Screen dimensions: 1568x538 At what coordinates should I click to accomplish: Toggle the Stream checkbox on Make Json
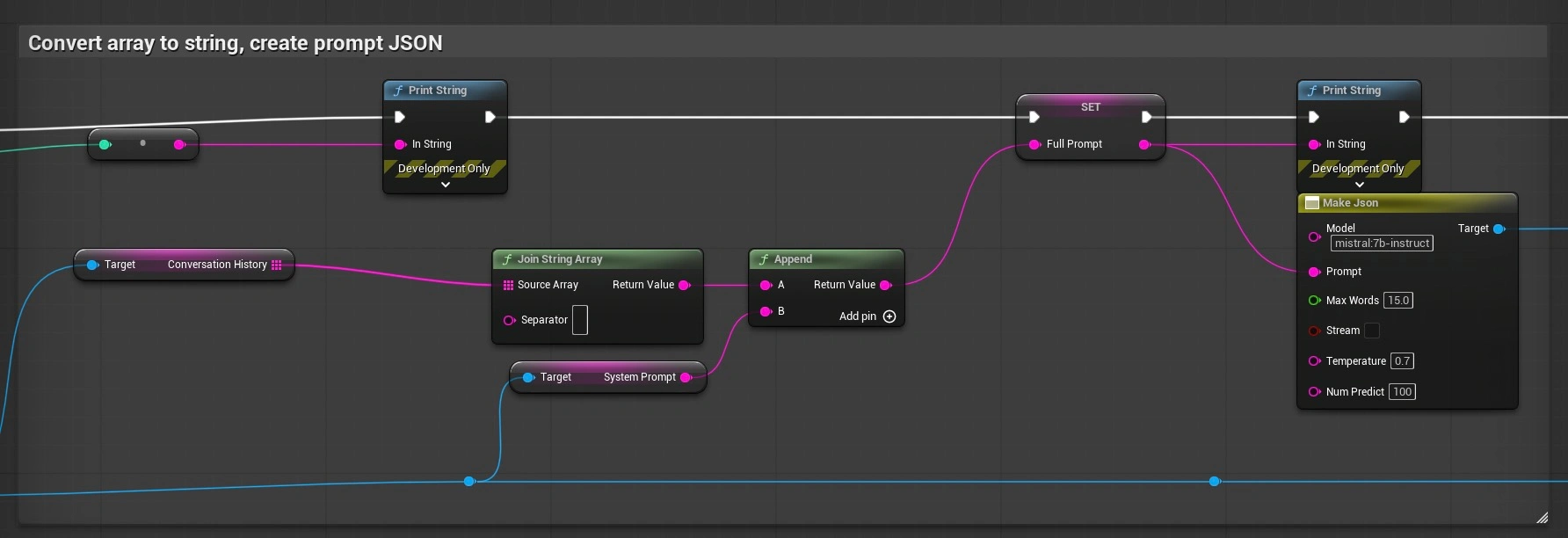click(x=1372, y=331)
